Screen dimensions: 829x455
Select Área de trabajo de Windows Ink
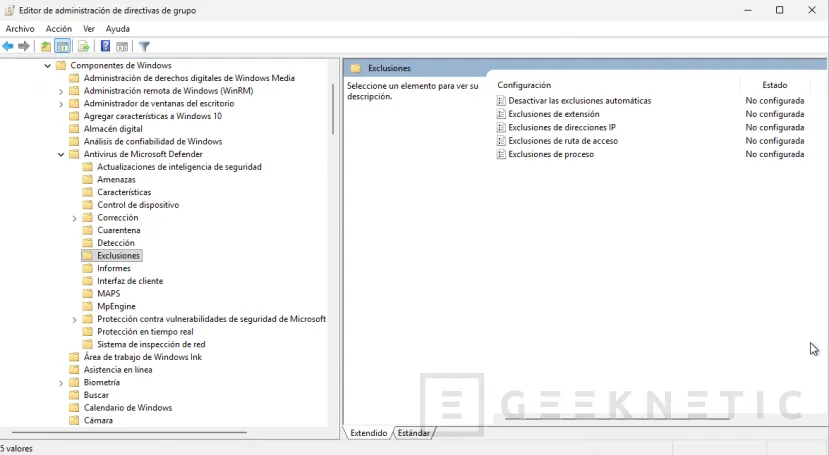pos(143,357)
